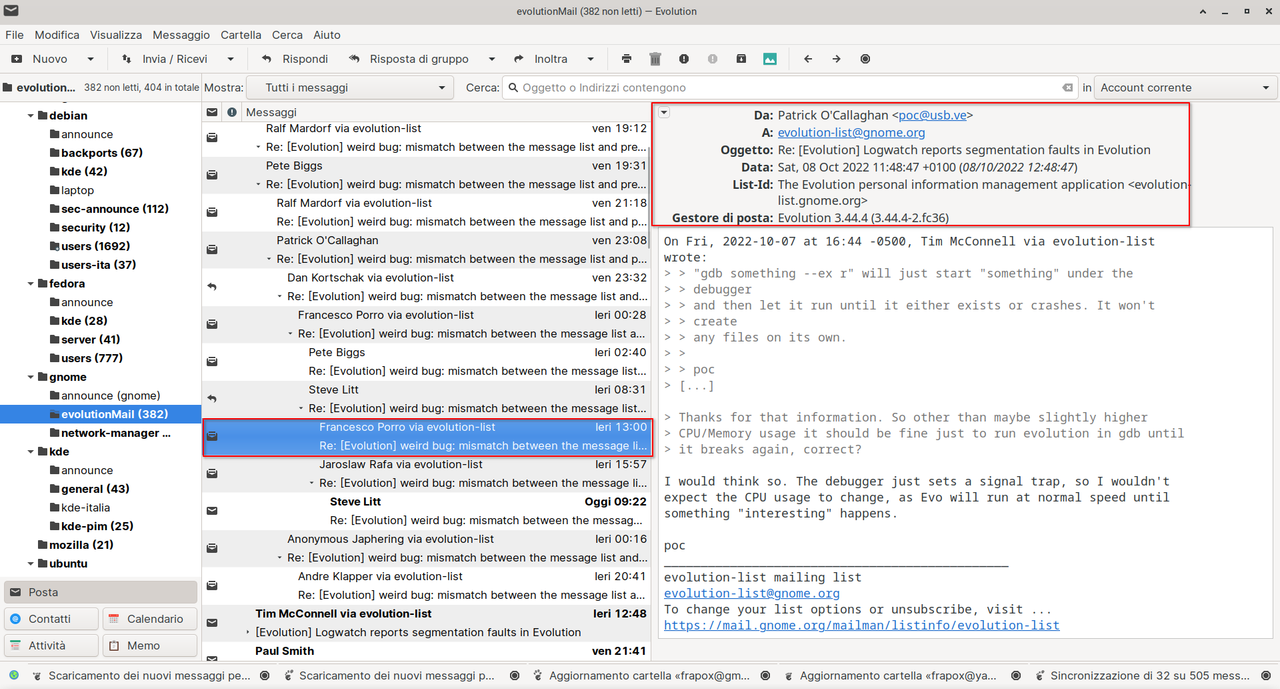
Task: Collapse the fedora folder tree
Action: pos(30,284)
